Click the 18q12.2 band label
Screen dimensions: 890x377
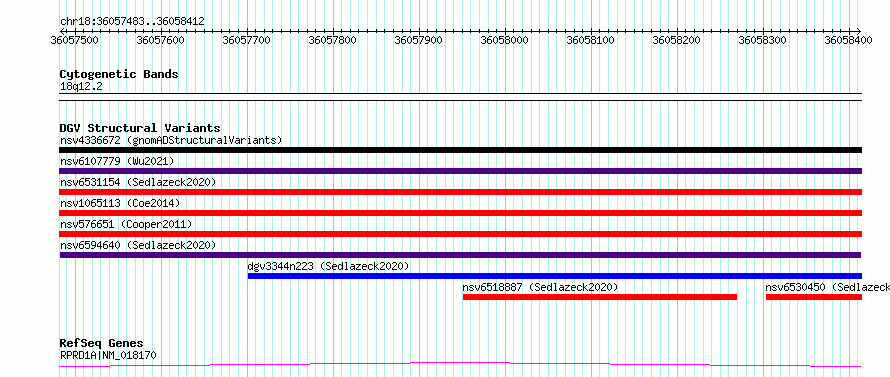pyautogui.click(x=81, y=87)
